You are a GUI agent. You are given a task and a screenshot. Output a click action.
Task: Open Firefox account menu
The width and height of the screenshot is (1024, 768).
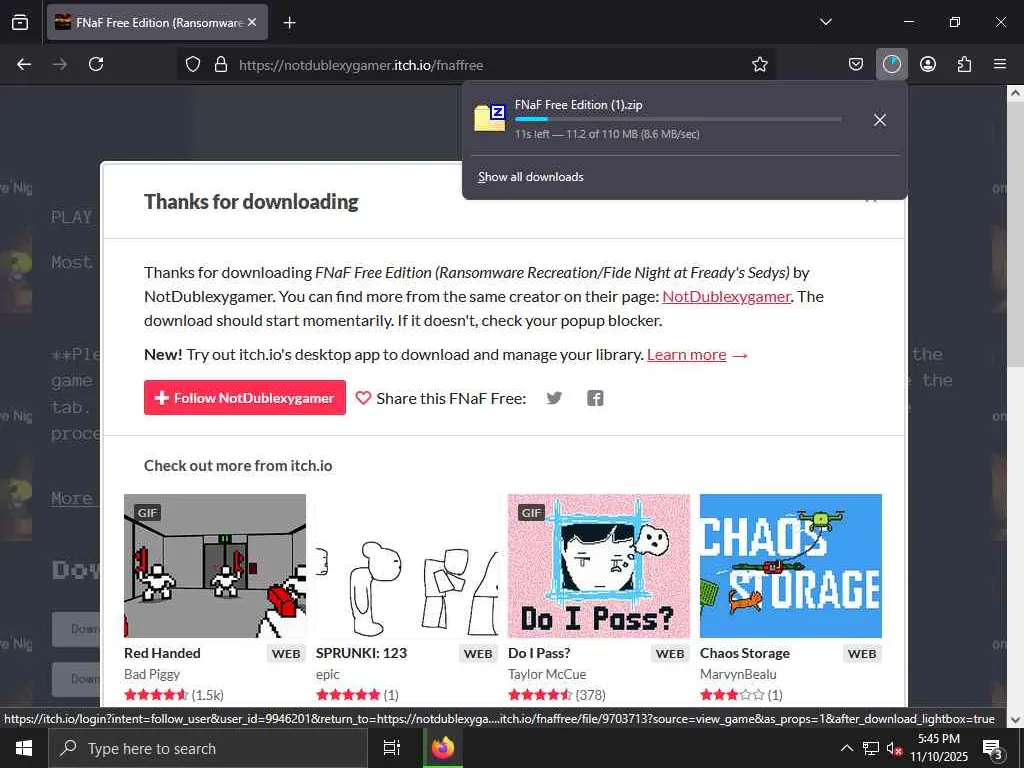coord(928,64)
